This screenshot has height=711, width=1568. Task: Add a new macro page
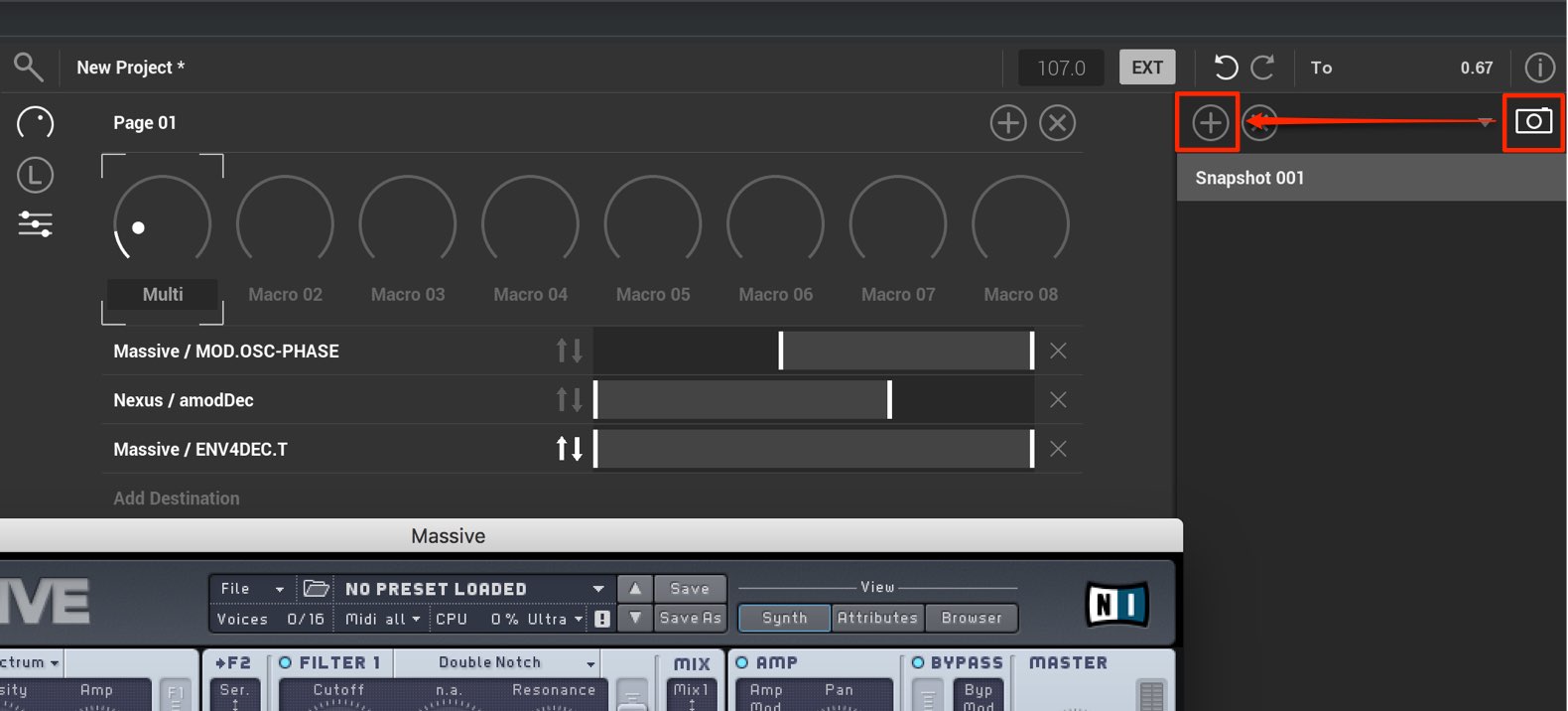pos(1008,123)
